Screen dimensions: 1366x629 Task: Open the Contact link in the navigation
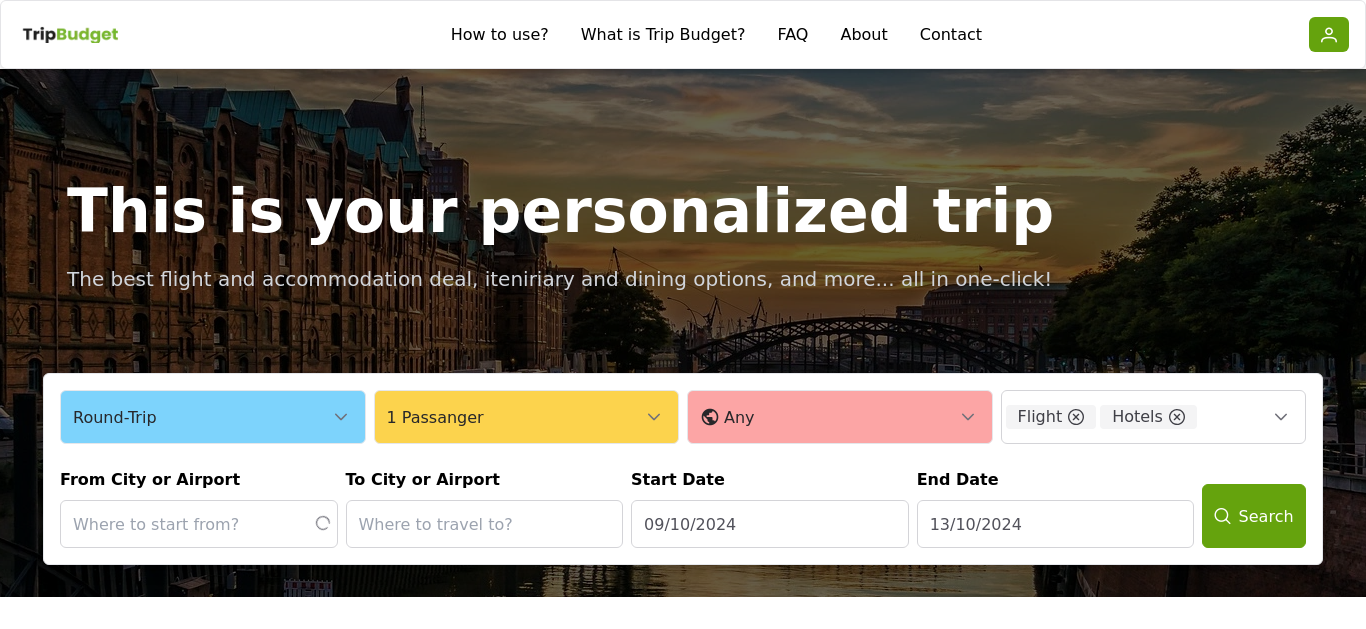coord(951,35)
